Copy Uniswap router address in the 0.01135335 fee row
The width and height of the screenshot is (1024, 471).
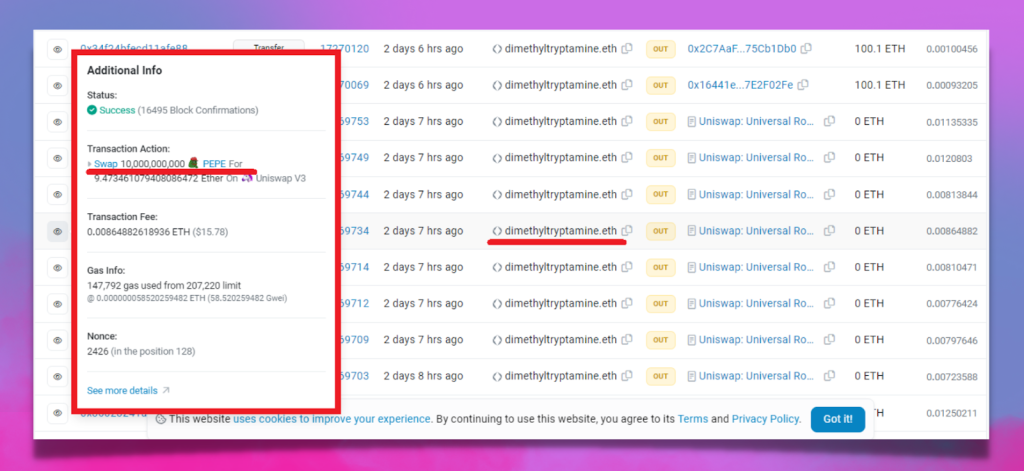828,122
